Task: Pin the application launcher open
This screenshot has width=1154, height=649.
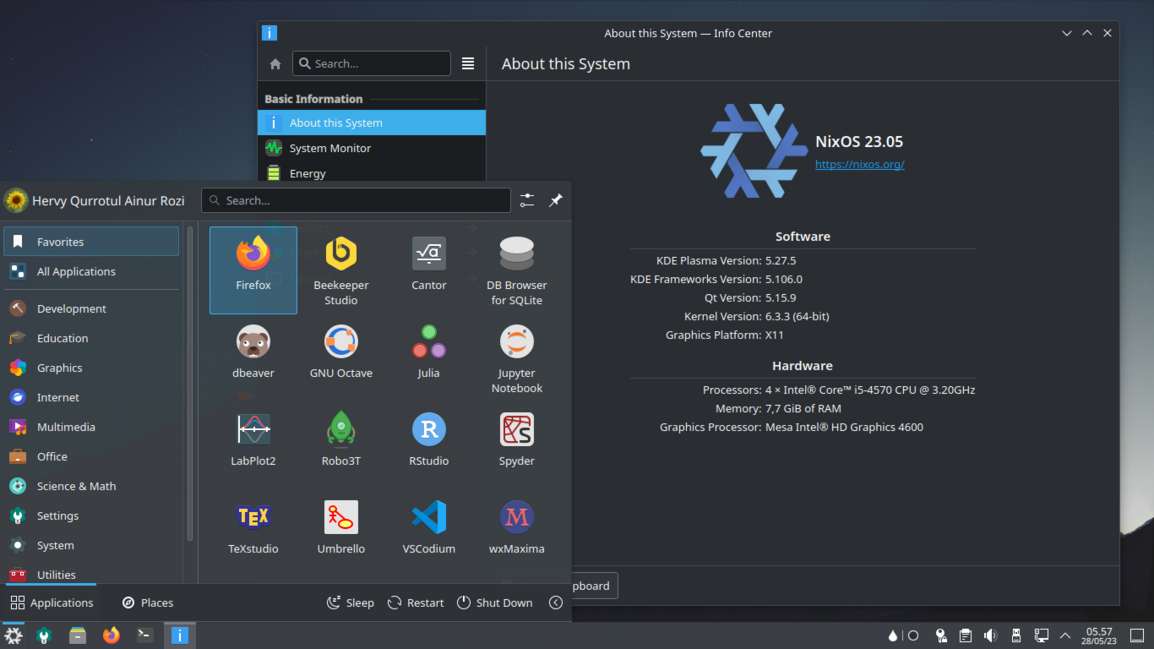Action: [x=556, y=200]
